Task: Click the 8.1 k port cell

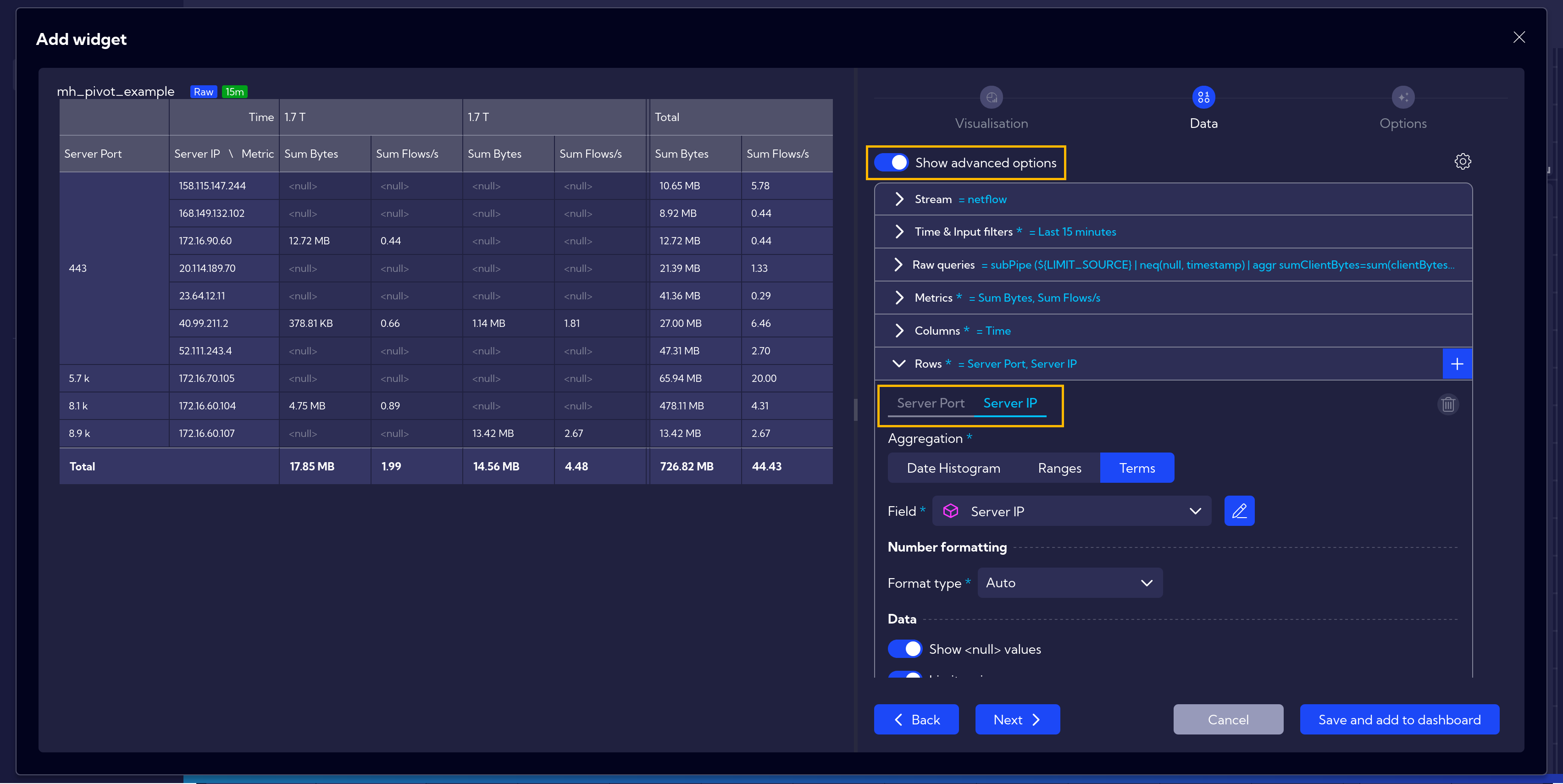Action: [x=114, y=406]
